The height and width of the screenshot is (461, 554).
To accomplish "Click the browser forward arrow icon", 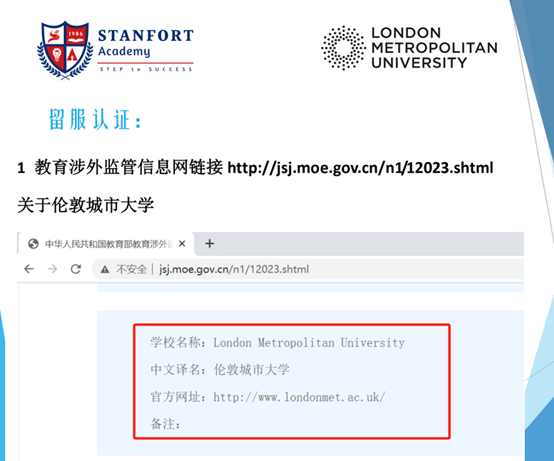I will point(52,269).
